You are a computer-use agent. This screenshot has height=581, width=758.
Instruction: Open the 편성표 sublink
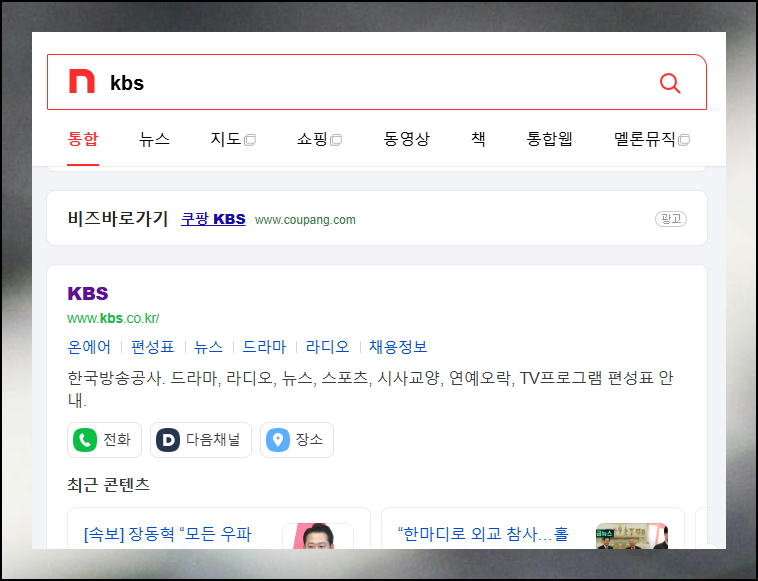(x=152, y=347)
